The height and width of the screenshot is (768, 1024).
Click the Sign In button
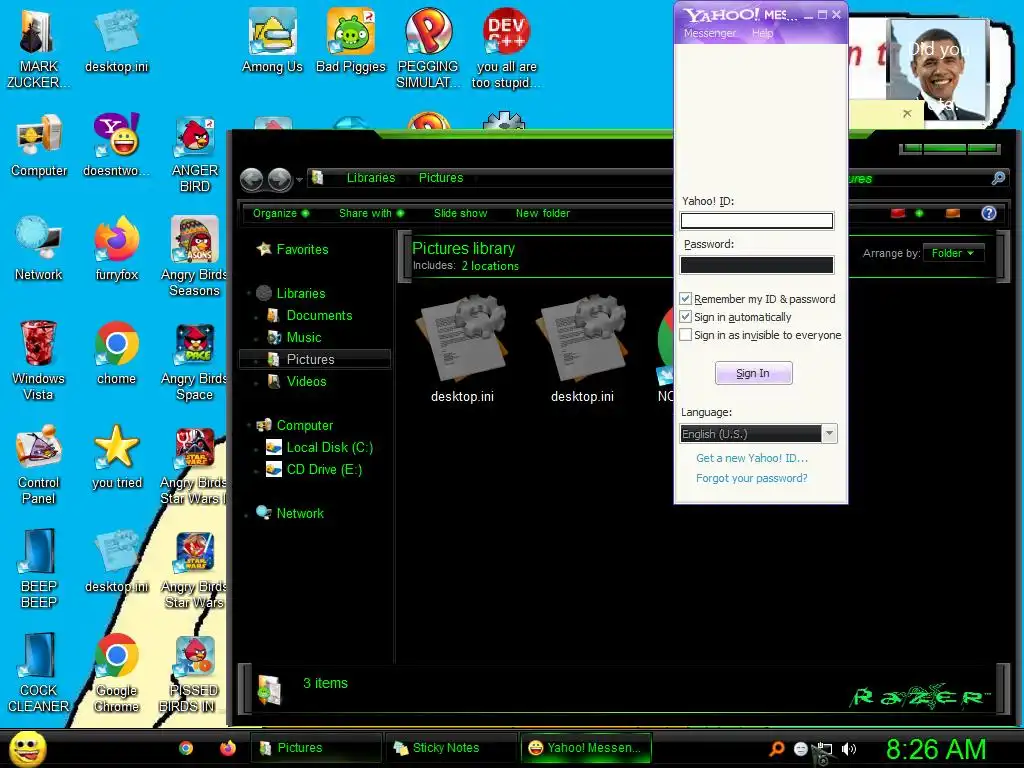754,373
